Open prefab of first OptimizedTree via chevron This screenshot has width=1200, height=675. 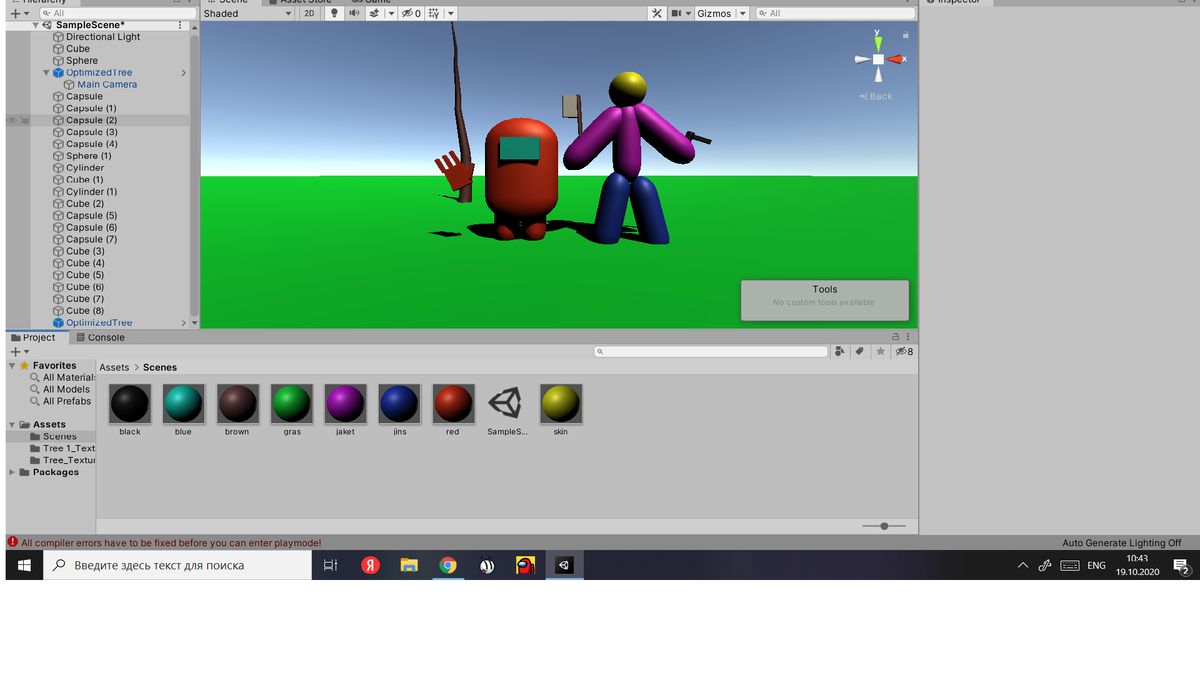[183, 73]
